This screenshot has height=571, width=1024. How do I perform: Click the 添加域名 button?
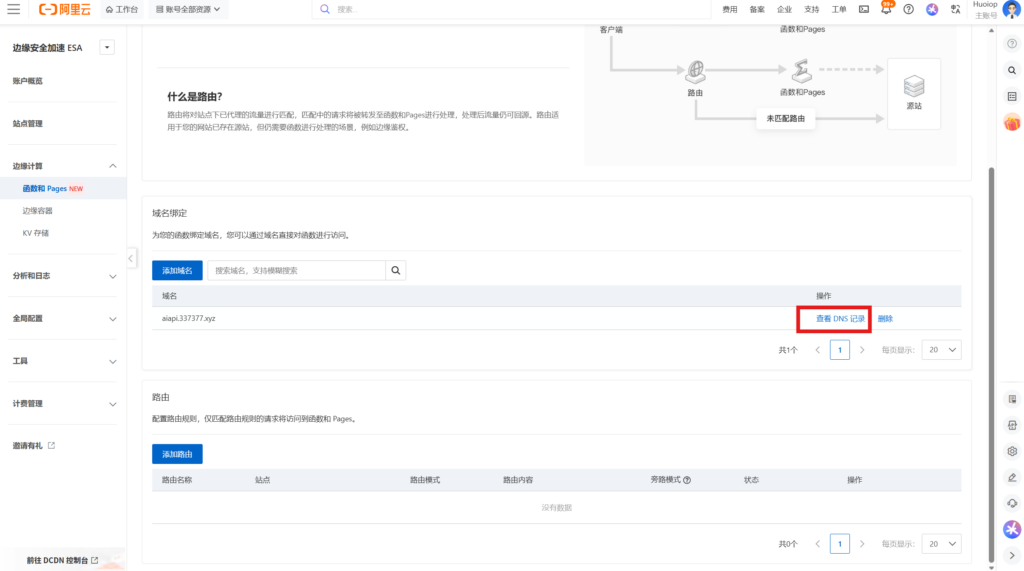177,270
